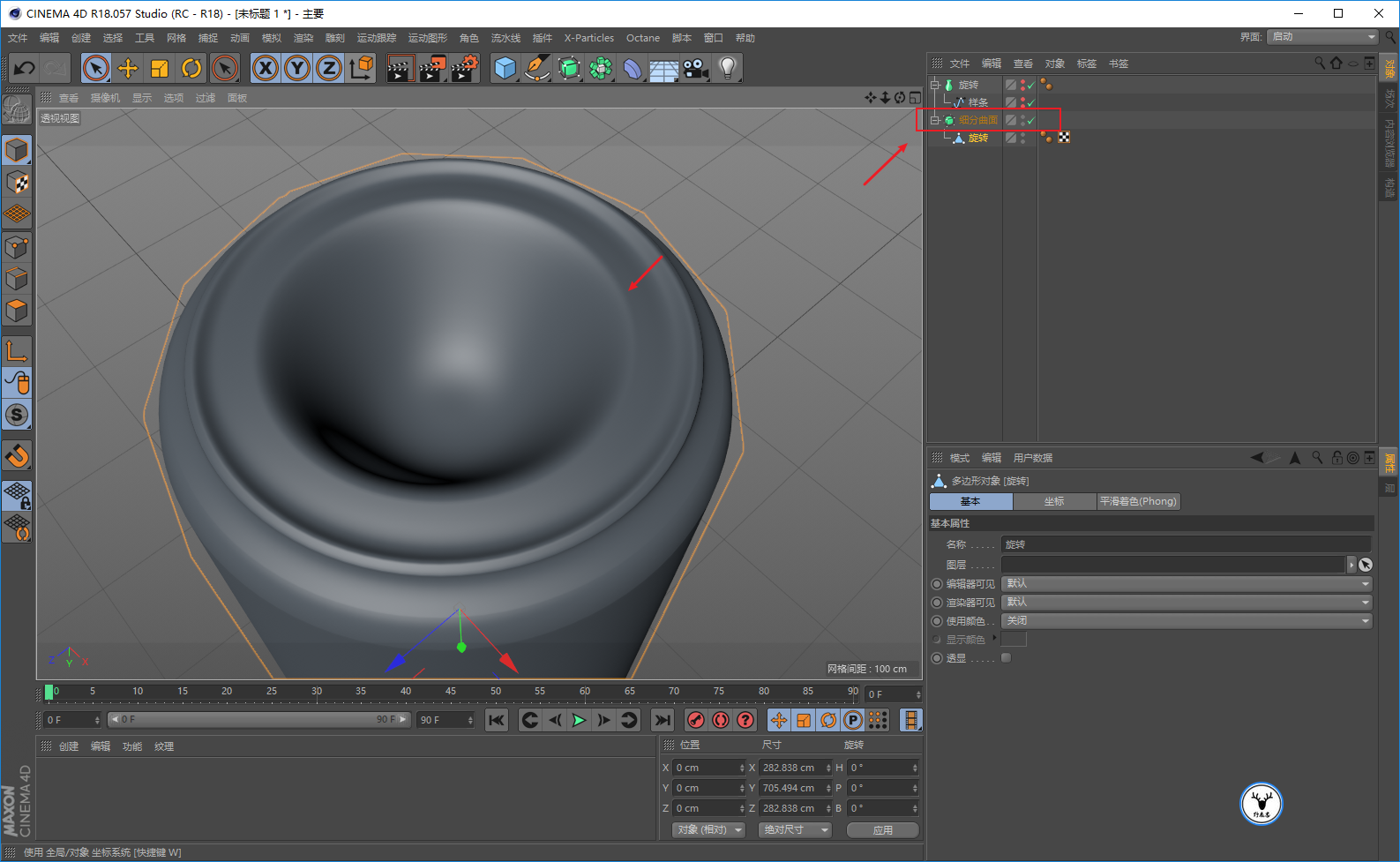The image size is (1400, 862).
Task: Click the 编辑器可见 radio circle
Action: (x=937, y=584)
